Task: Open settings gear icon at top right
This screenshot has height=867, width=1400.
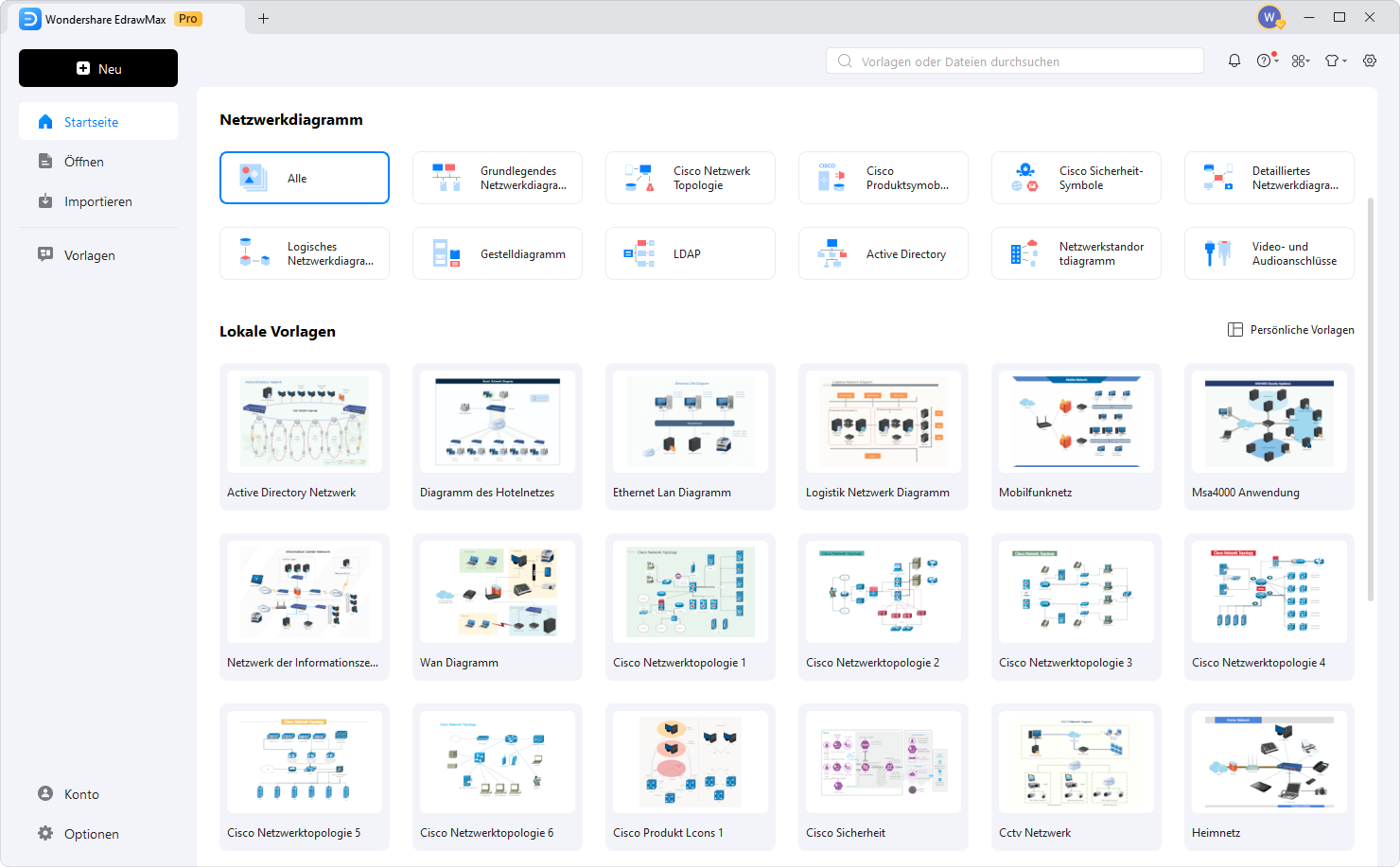Action: [1370, 61]
